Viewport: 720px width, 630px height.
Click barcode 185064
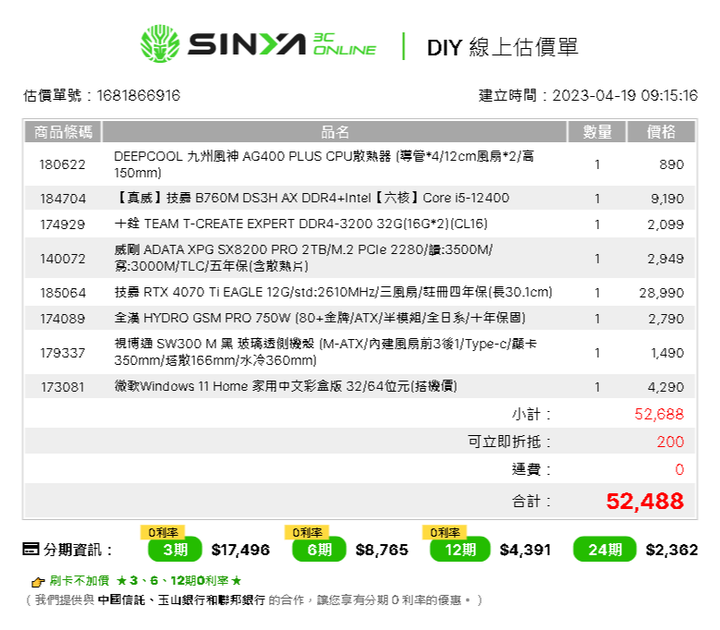coord(62,292)
